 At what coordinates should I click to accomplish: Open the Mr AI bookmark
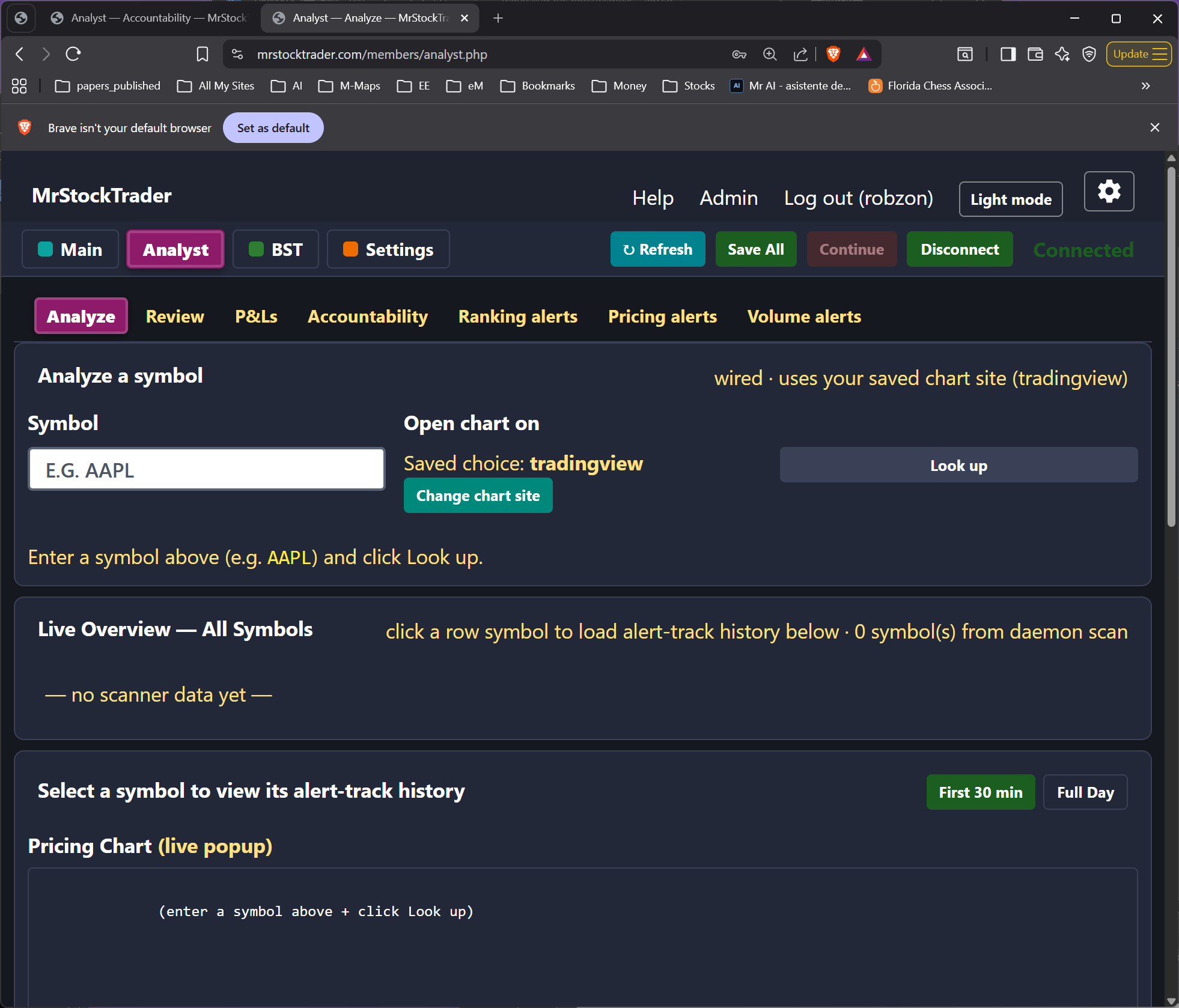pos(790,86)
